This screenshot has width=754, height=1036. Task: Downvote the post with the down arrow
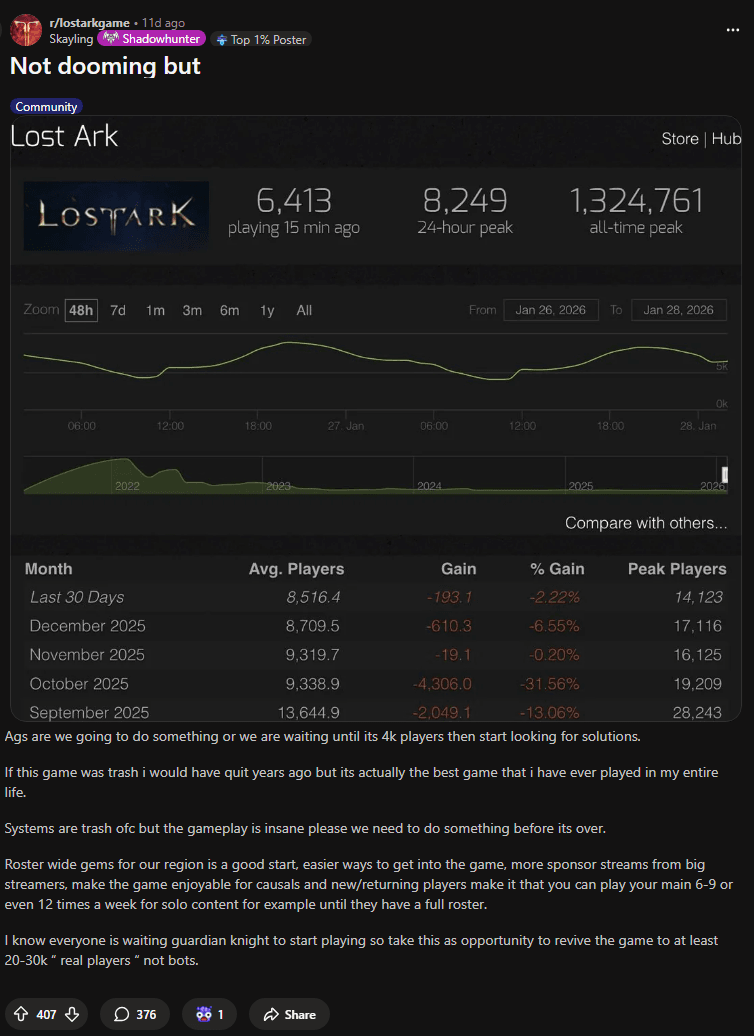coord(71,1014)
